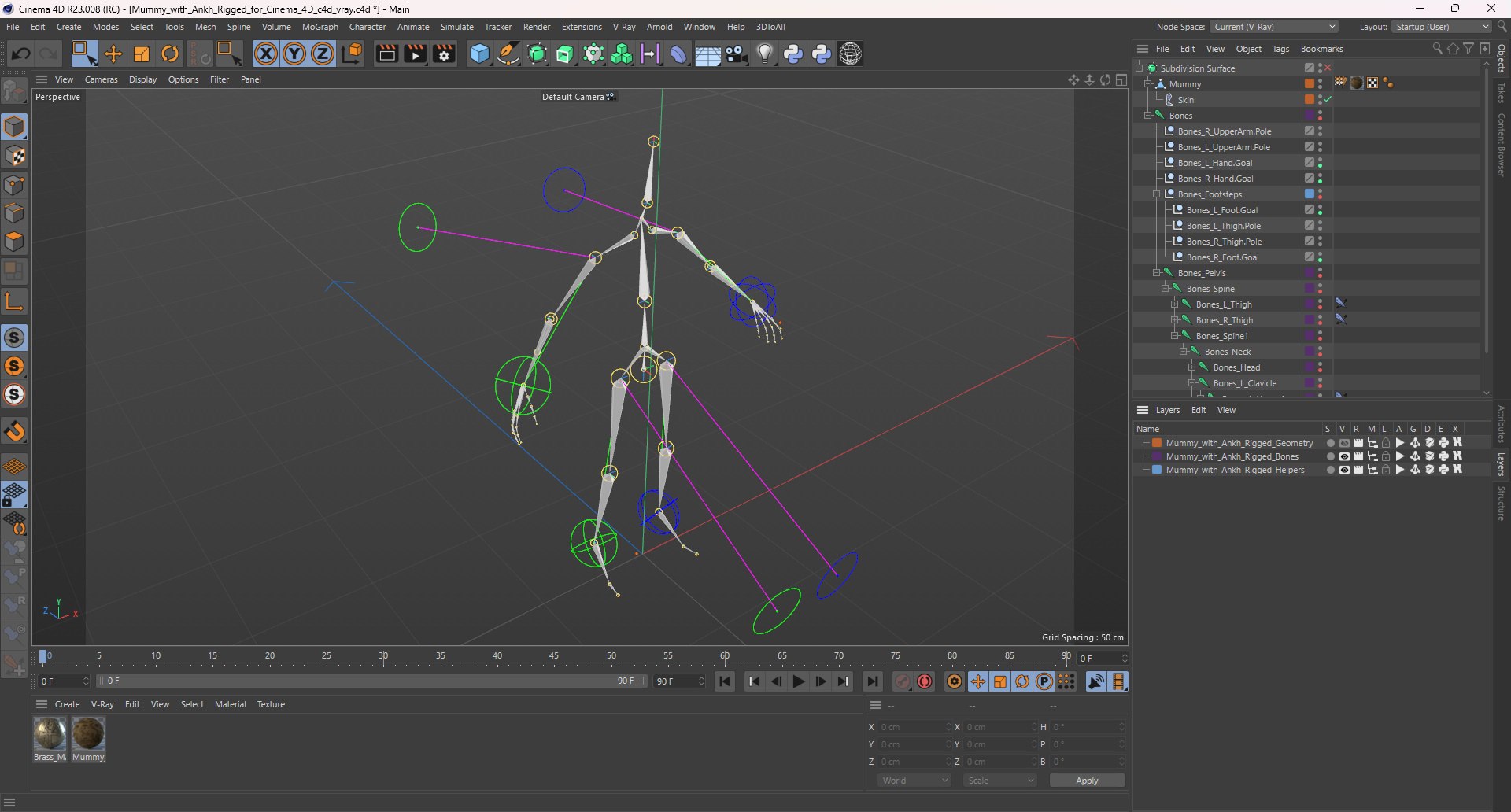Toggle visibility of Mummy_with_Ankh_Rigged_Bones layer
1511x812 pixels.
click(x=1344, y=456)
